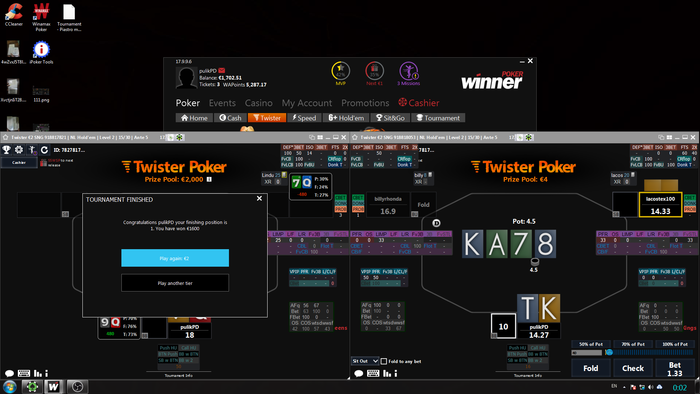Viewport: 700px width, 394px height.
Task: Click the poker chip taskbar icon
Action: pos(32,386)
